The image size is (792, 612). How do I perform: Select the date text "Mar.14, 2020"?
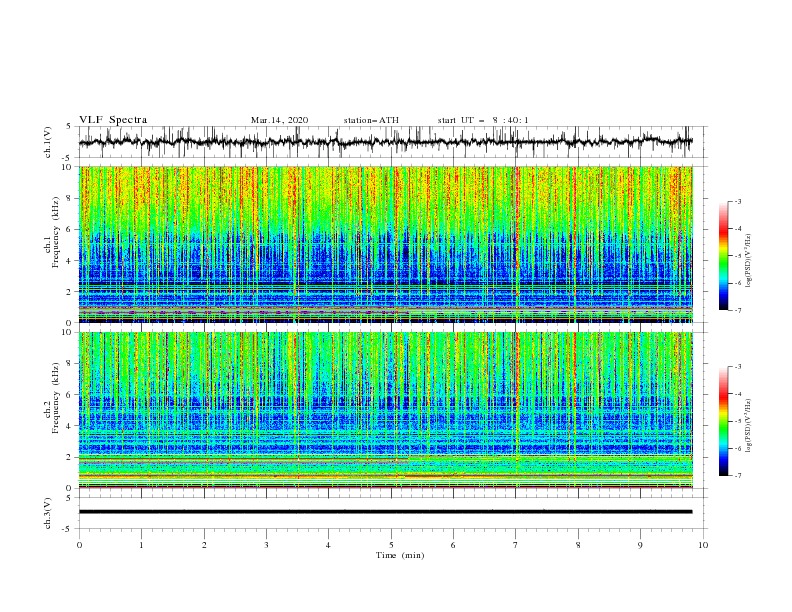[279, 120]
